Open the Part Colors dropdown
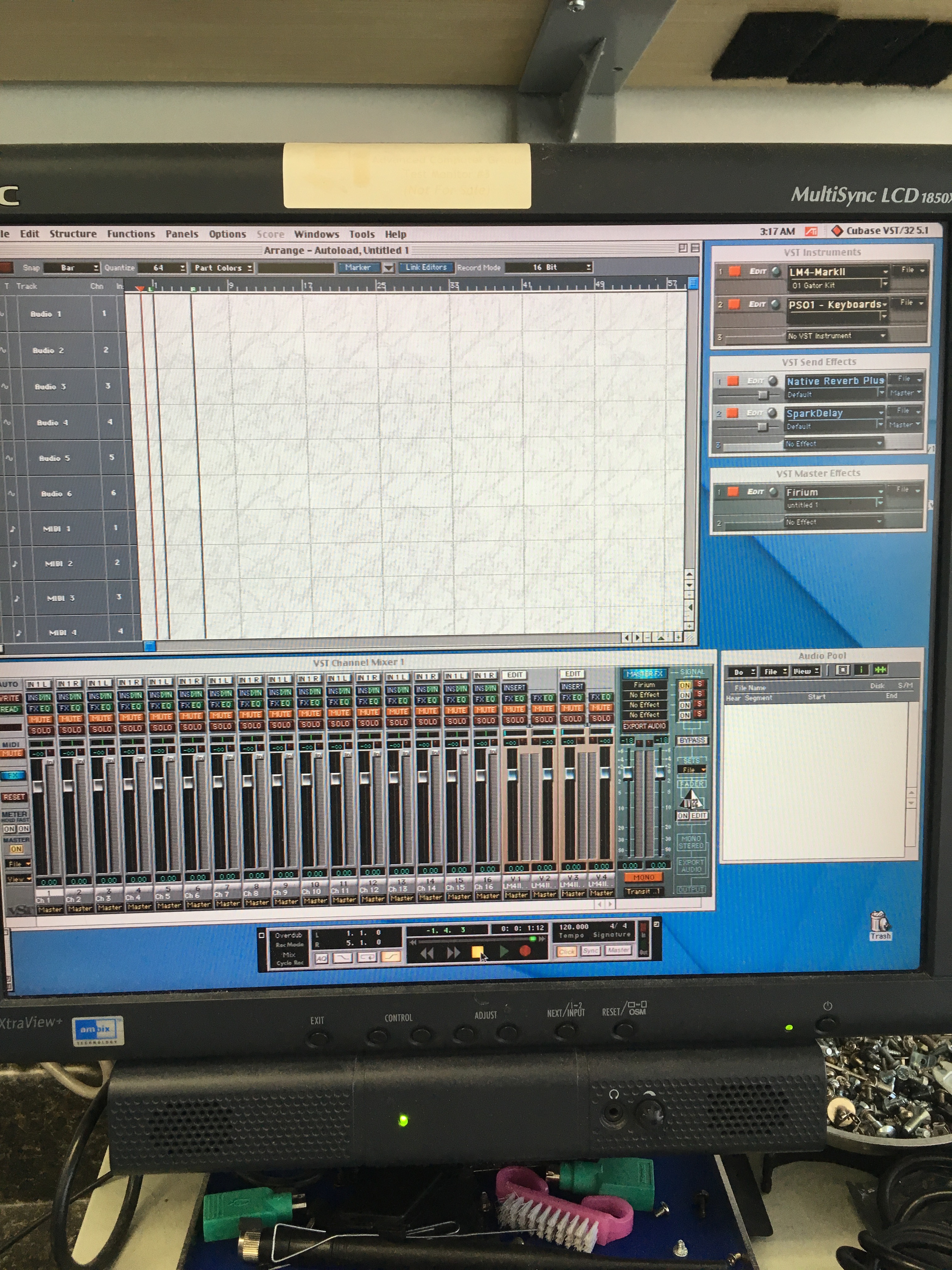This screenshot has width=952, height=1270. pyautogui.click(x=222, y=267)
